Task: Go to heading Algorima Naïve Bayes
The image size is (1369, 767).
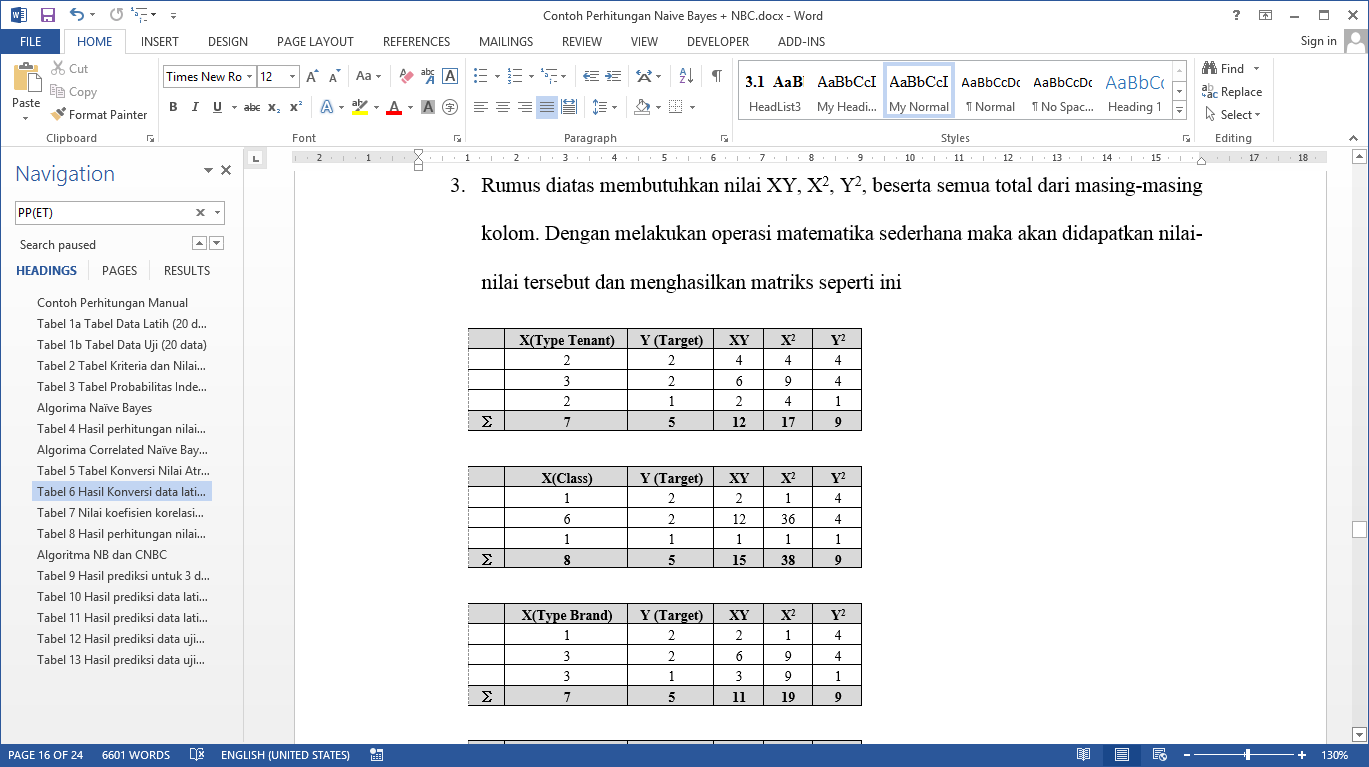Action: [x=94, y=408]
